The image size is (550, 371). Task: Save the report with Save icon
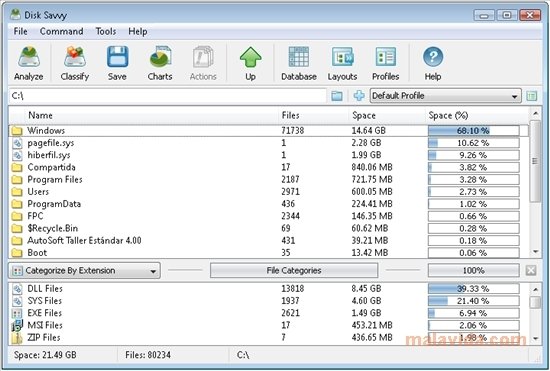[117, 63]
